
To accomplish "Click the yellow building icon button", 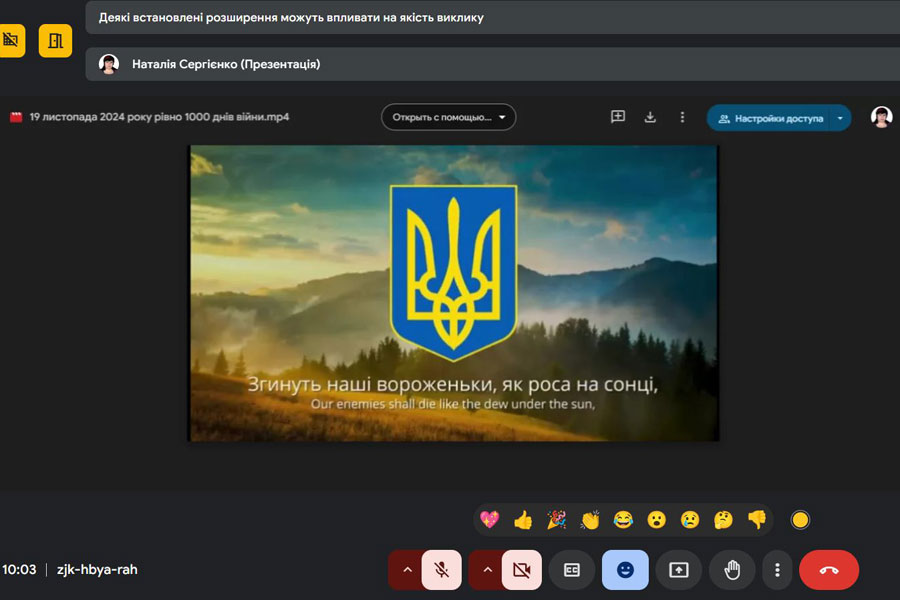I will [x=55, y=41].
